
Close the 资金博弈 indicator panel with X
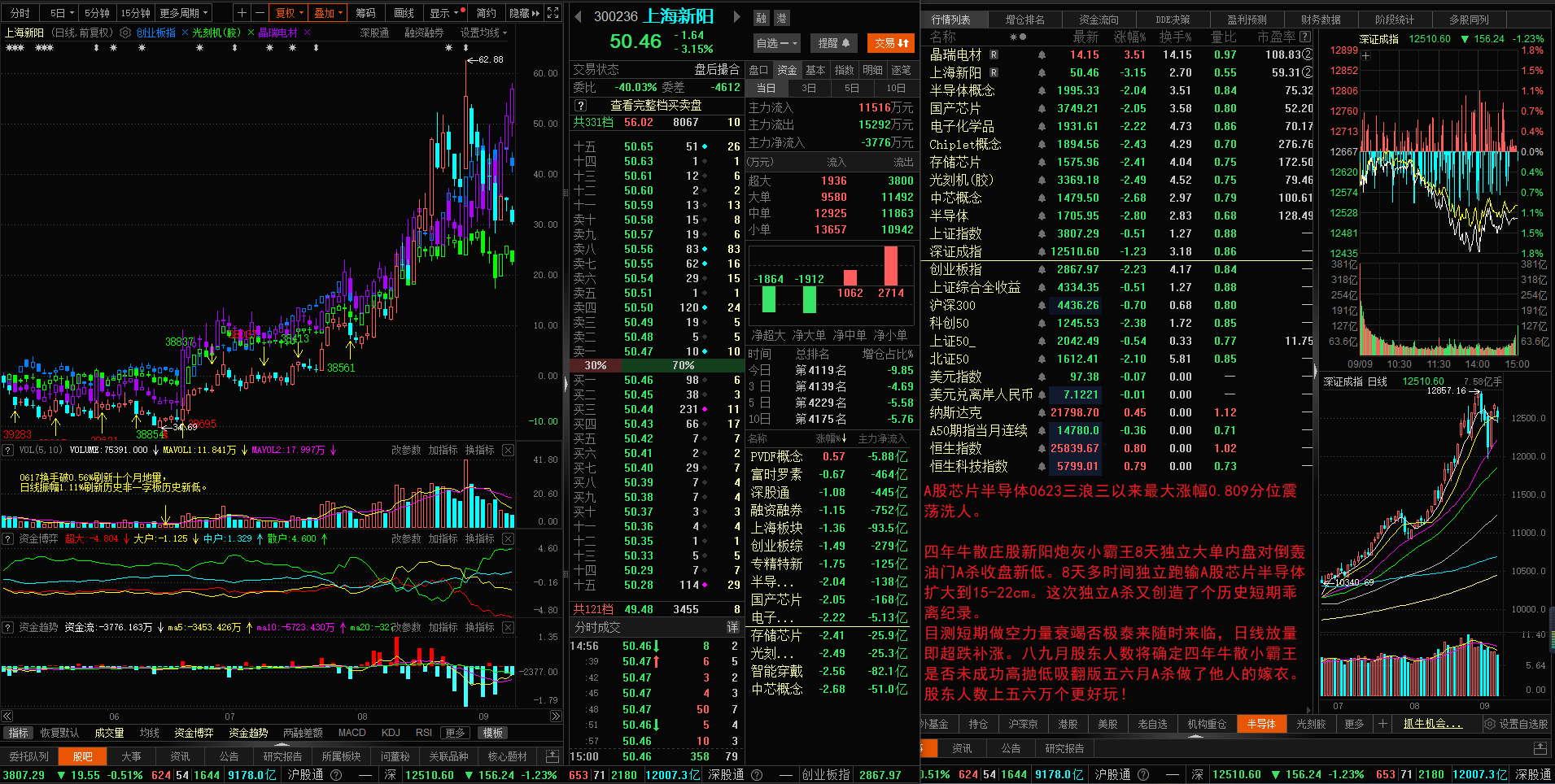(508, 538)
